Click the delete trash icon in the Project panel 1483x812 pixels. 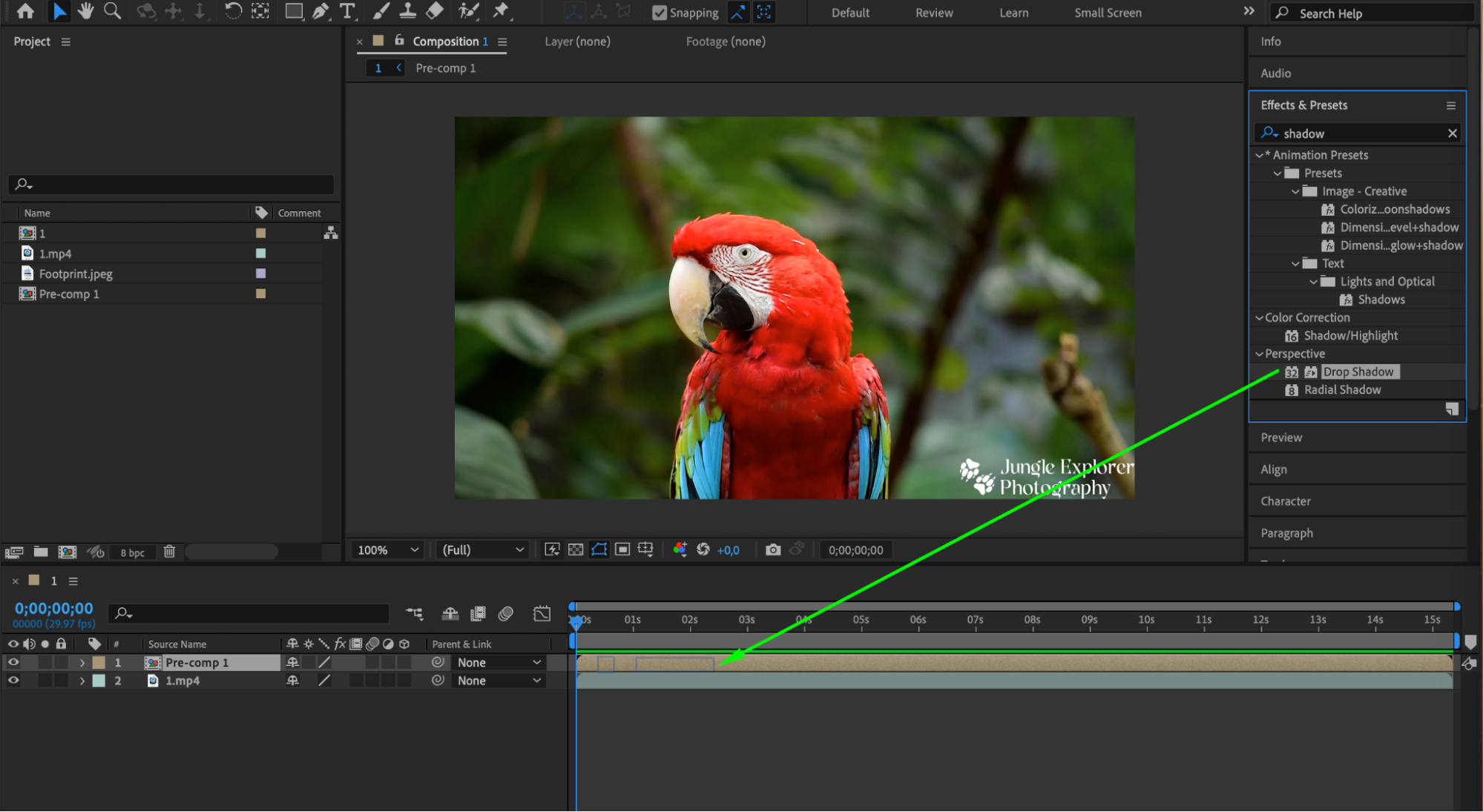(169, 552)
